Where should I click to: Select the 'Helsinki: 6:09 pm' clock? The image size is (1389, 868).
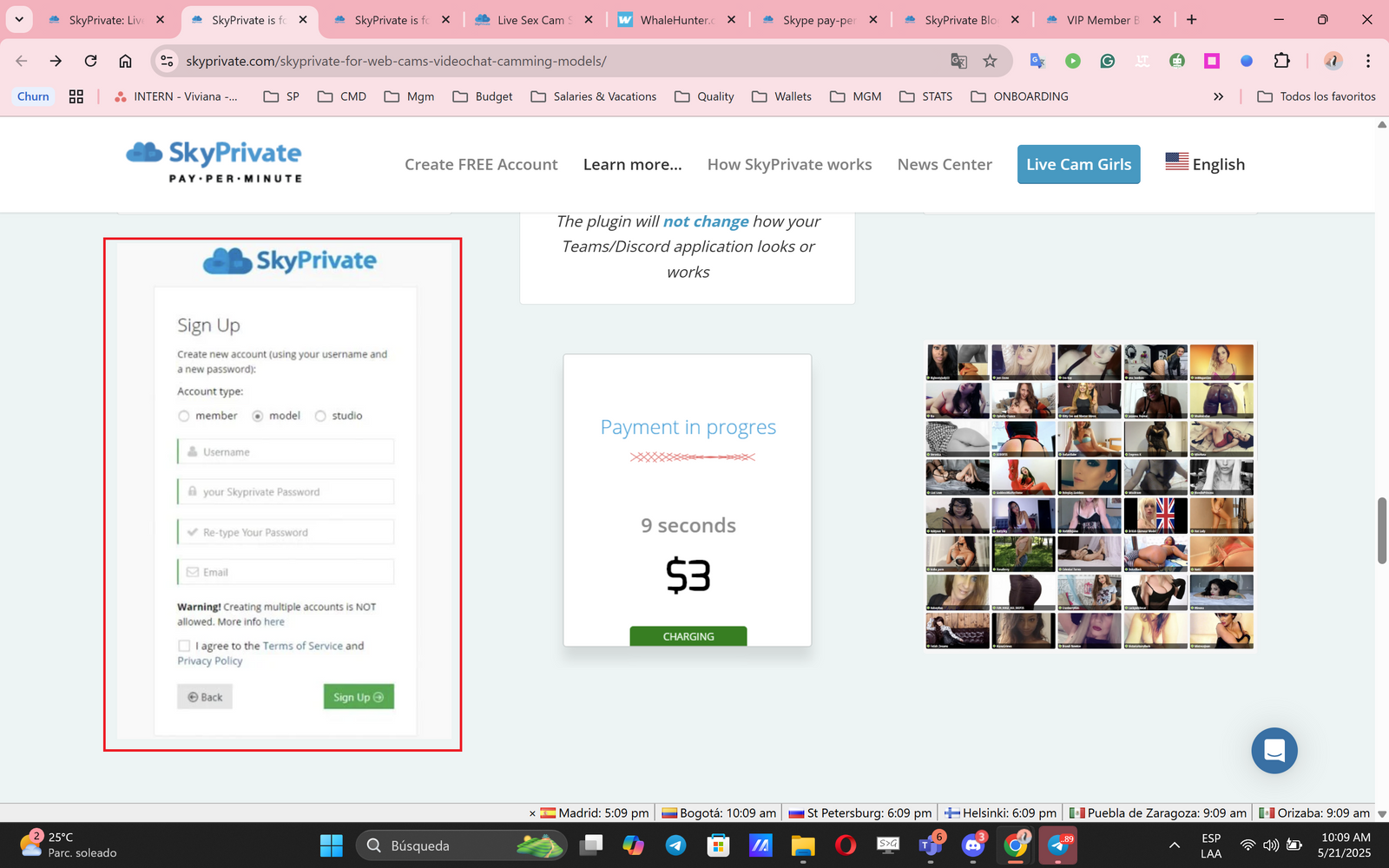pyautogui.click(x=1000, y=813)
